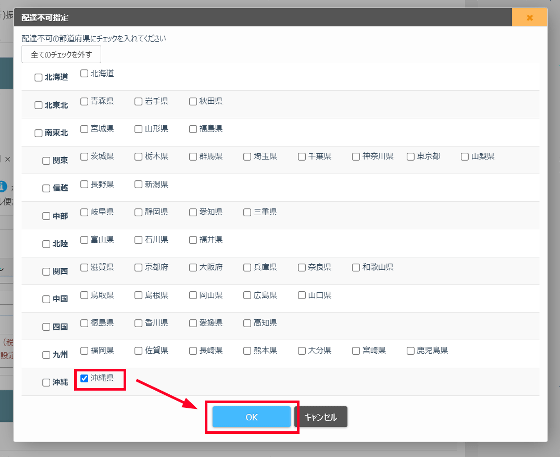Image resolution: width=560 pixels, height=457 pixels.
Task: Tick the 大阪府 checkbox
Action: point(193,267)
